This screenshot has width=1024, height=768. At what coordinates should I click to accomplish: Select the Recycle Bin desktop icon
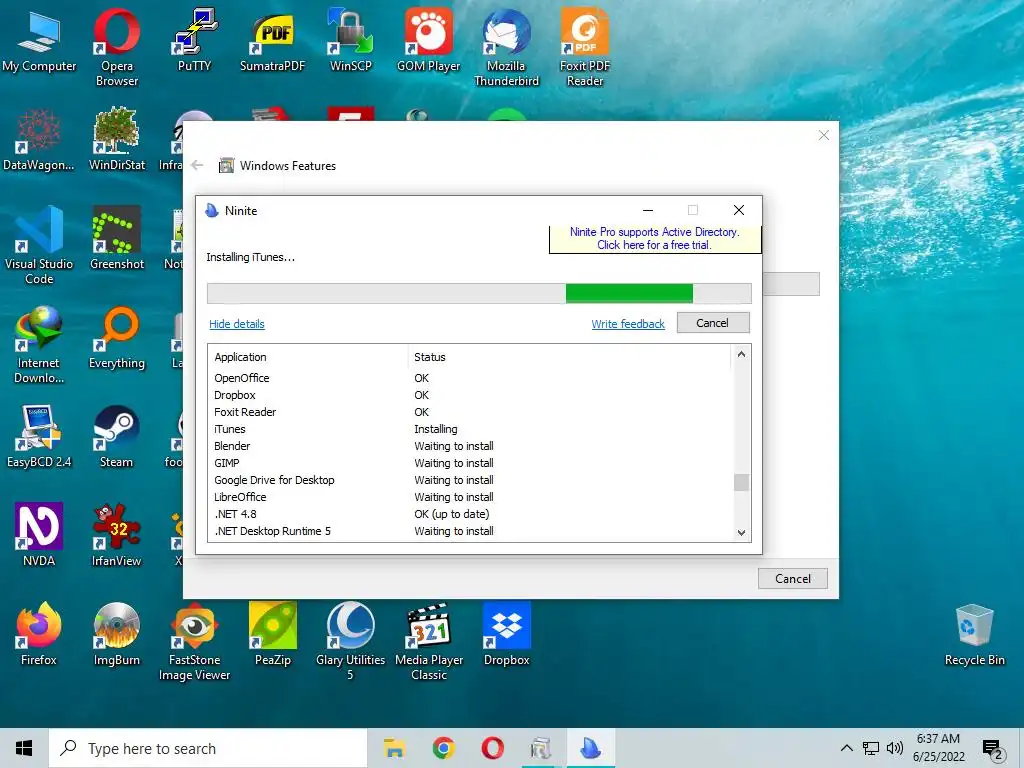point(974,635)
